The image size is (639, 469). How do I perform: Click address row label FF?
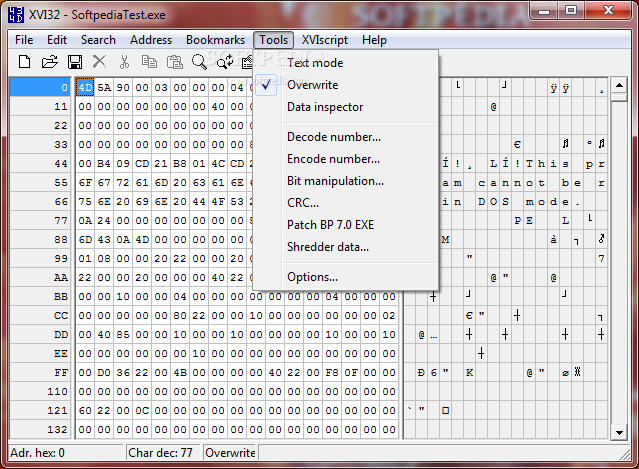(40, 373)
